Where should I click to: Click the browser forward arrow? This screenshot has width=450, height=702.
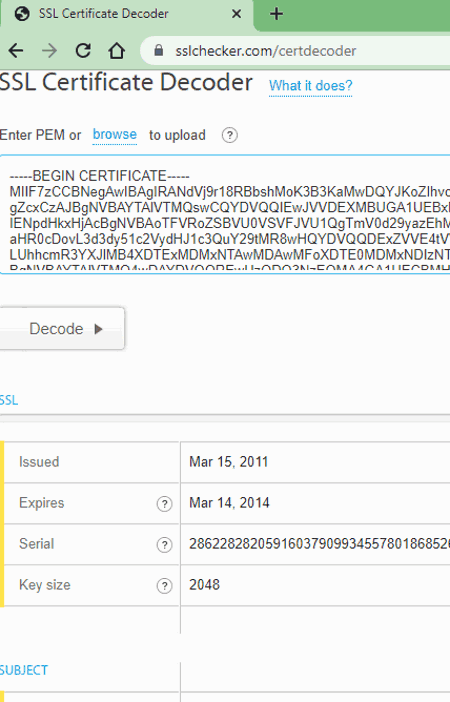tap(49, 51)
